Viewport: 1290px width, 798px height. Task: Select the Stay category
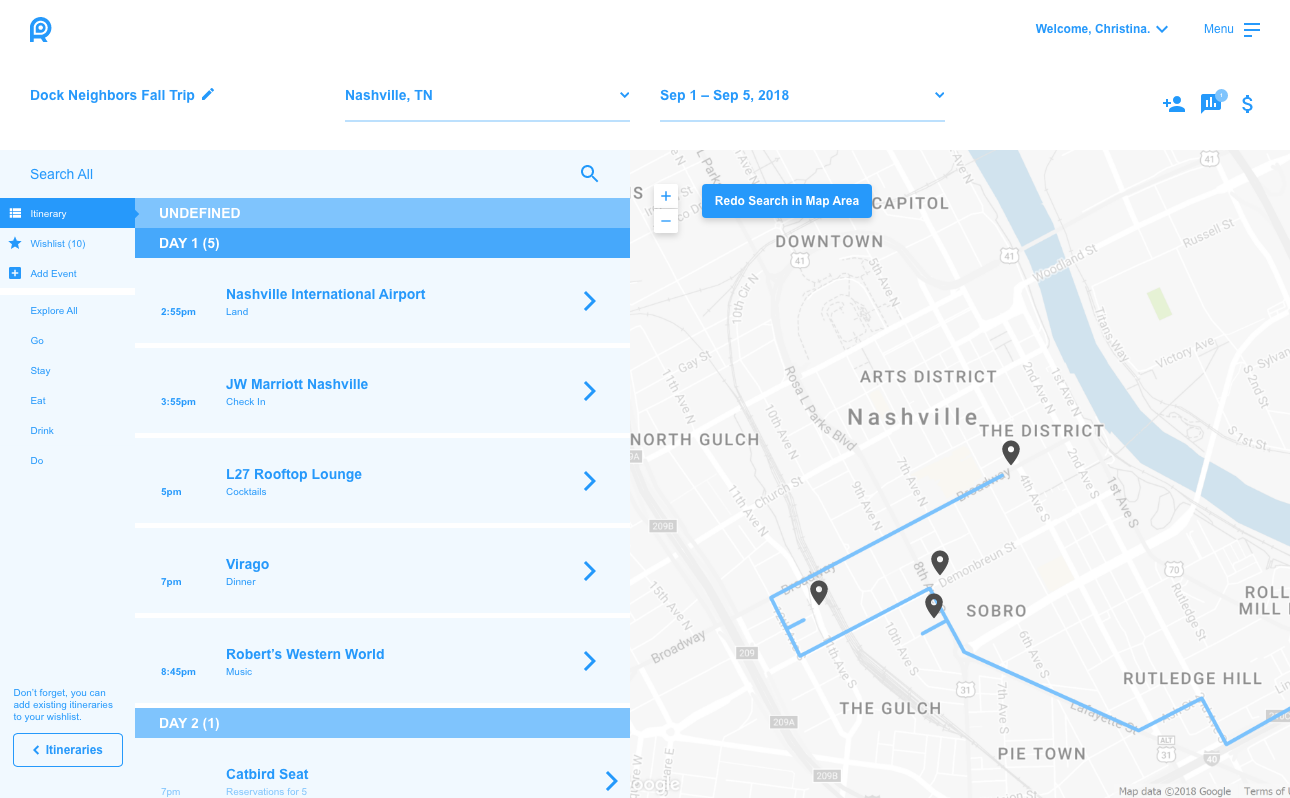(x=40, y=371)
